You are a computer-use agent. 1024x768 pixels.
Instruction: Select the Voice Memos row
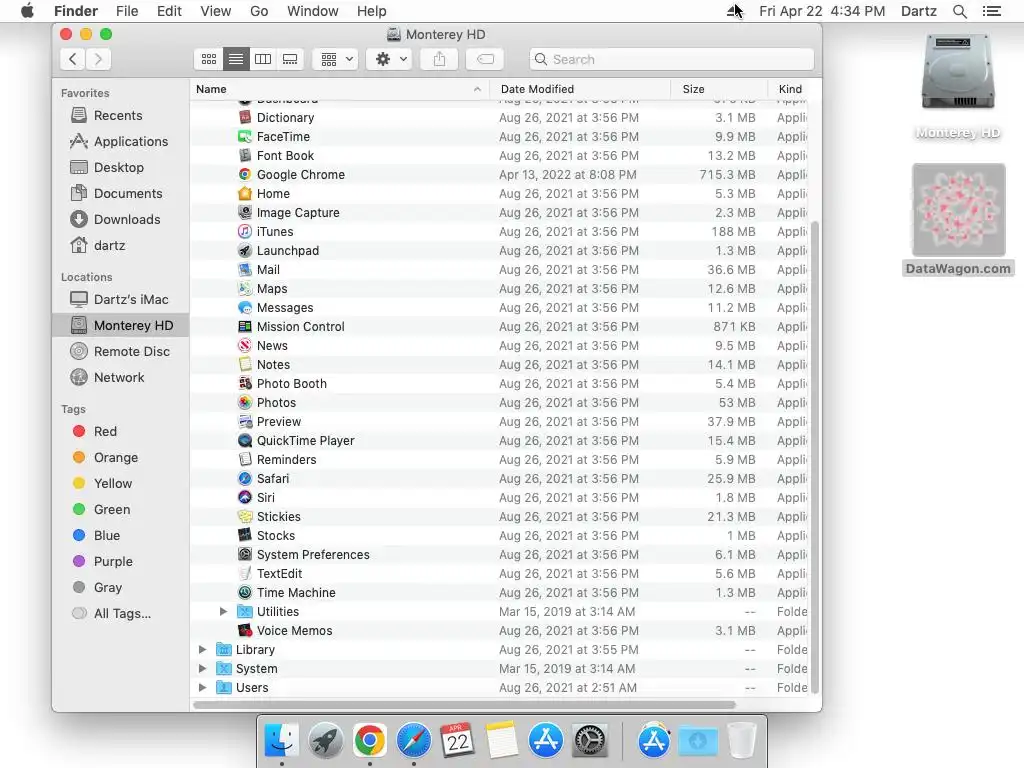[x=500, y=630]
